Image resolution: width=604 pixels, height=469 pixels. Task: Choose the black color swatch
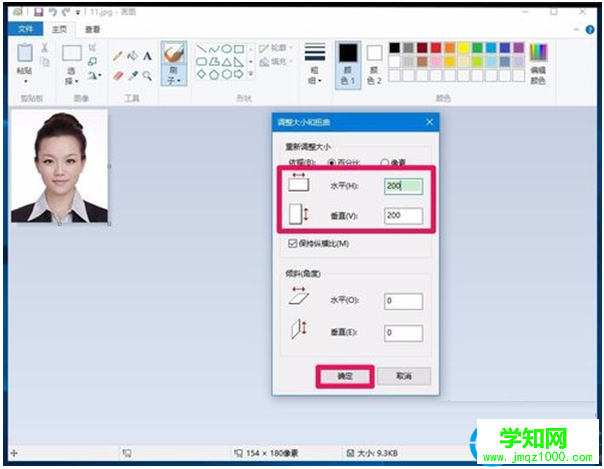click(394, 48)
